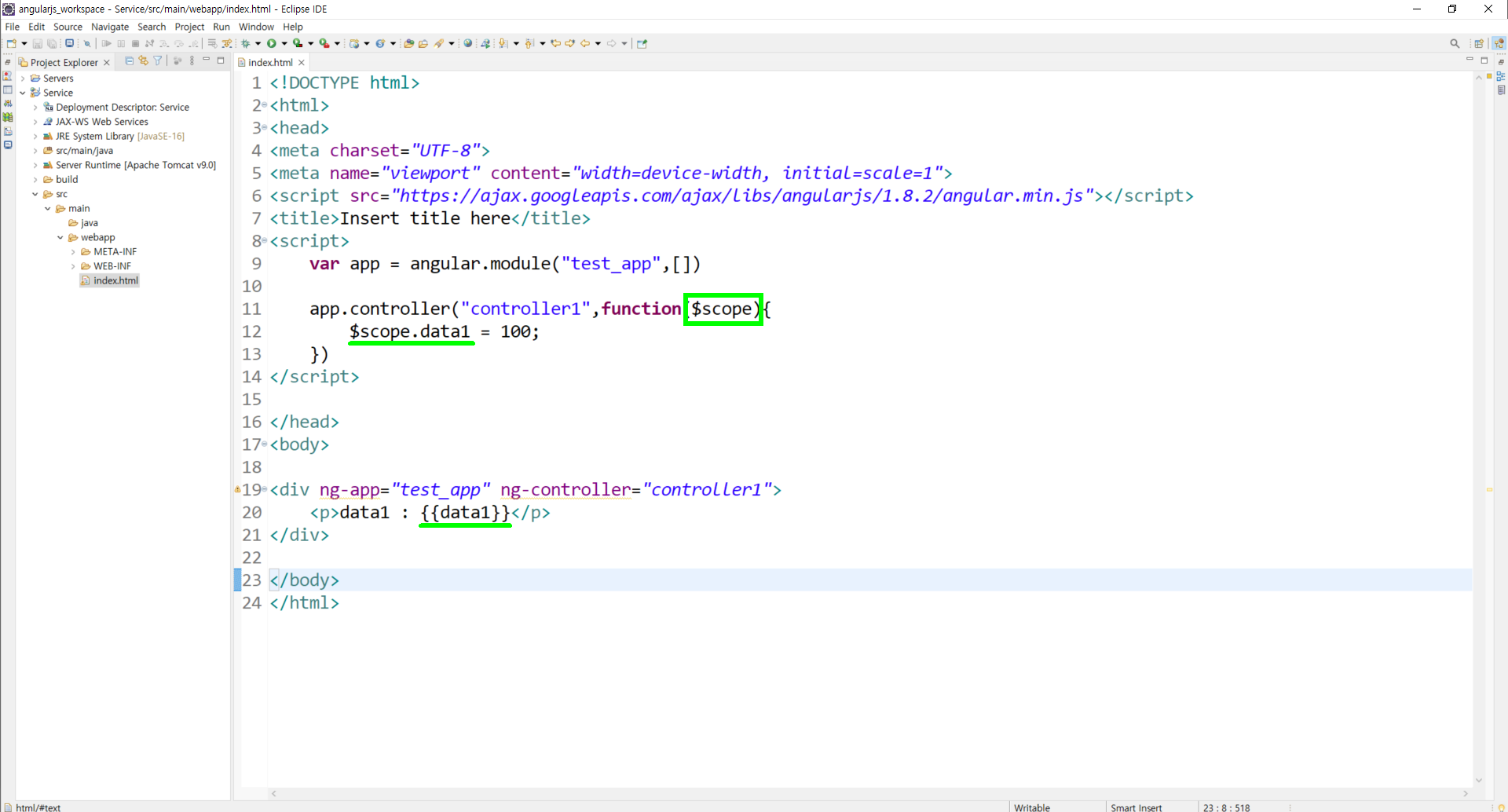Open the Project Explorer view menu dots
This screenshot has height=812, width=1508.
click(x=192, y=60)
